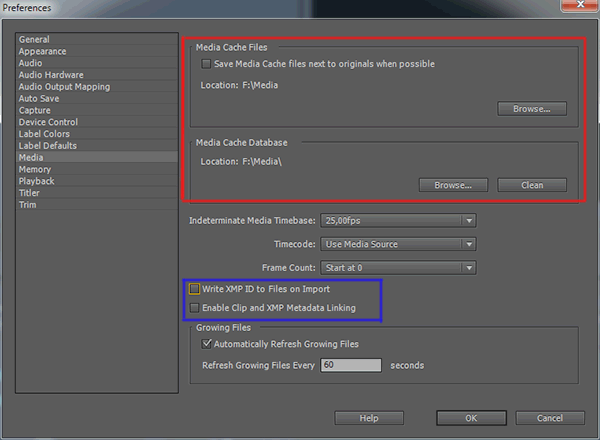Cancel the Preferences dialog
600x440 pixels.
point(550,418)
